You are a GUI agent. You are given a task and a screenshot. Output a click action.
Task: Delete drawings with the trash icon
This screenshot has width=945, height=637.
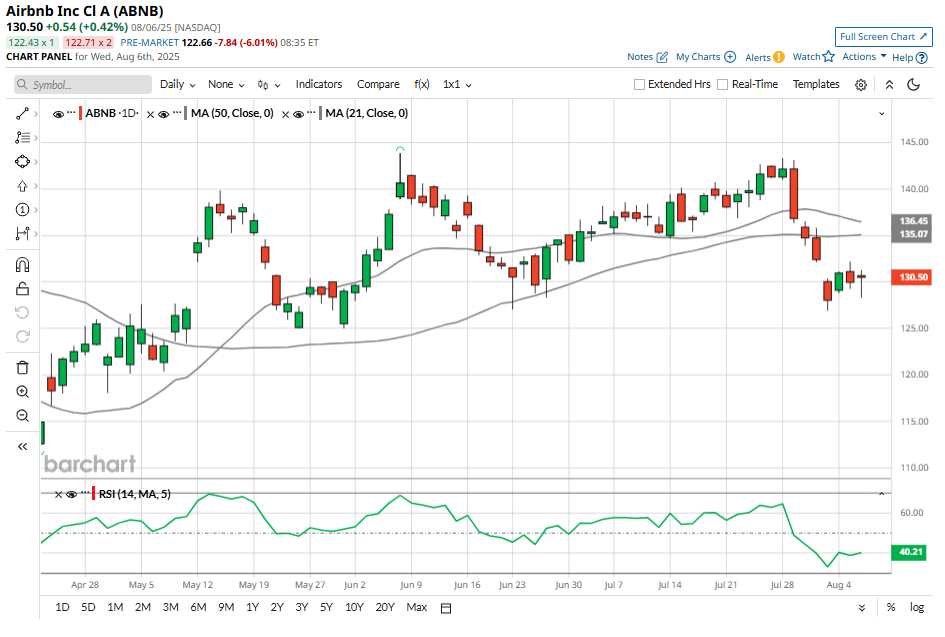[x=22, y=368]
